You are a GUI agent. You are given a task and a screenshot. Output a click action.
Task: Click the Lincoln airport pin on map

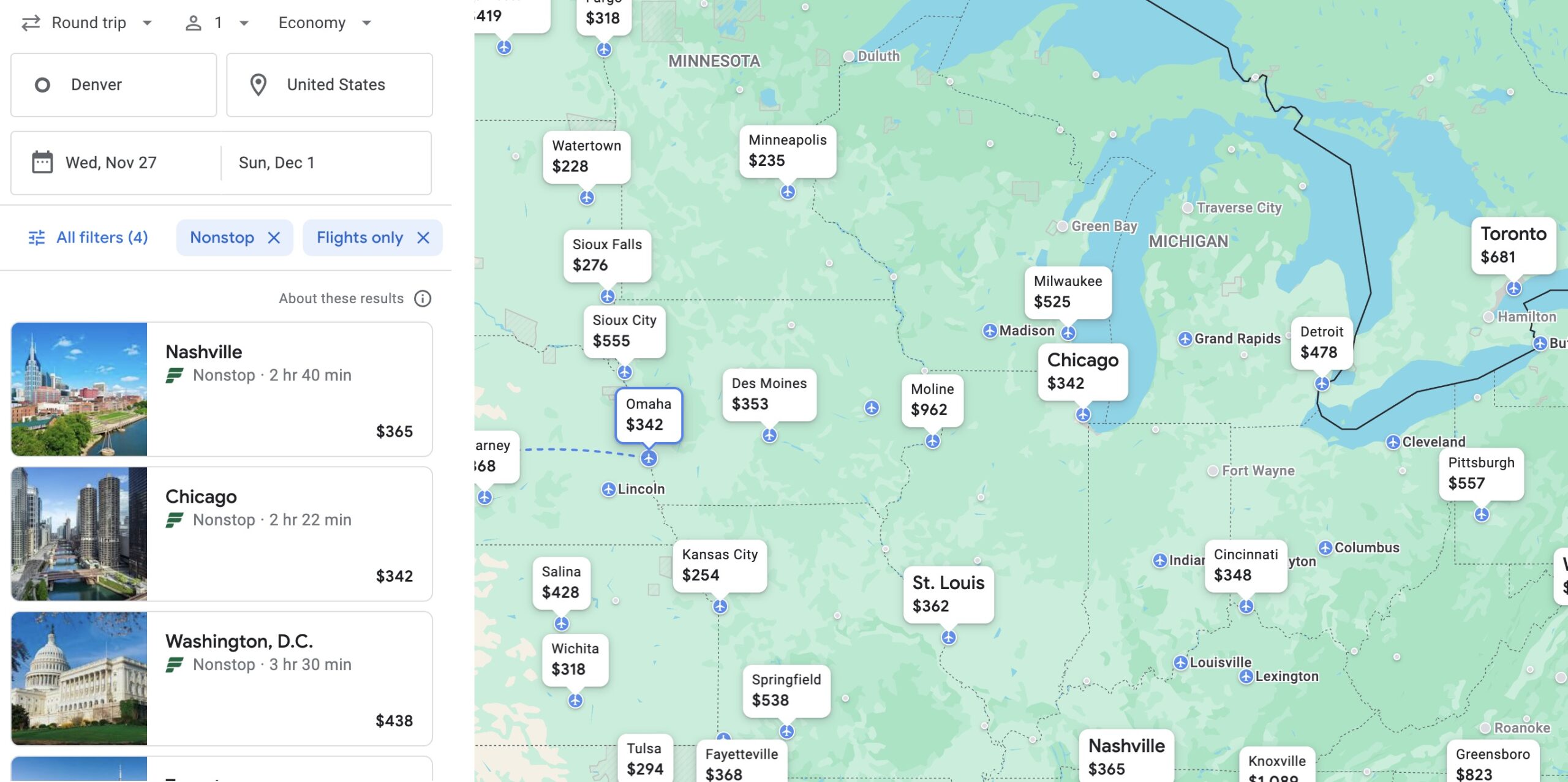click(608, 489)
